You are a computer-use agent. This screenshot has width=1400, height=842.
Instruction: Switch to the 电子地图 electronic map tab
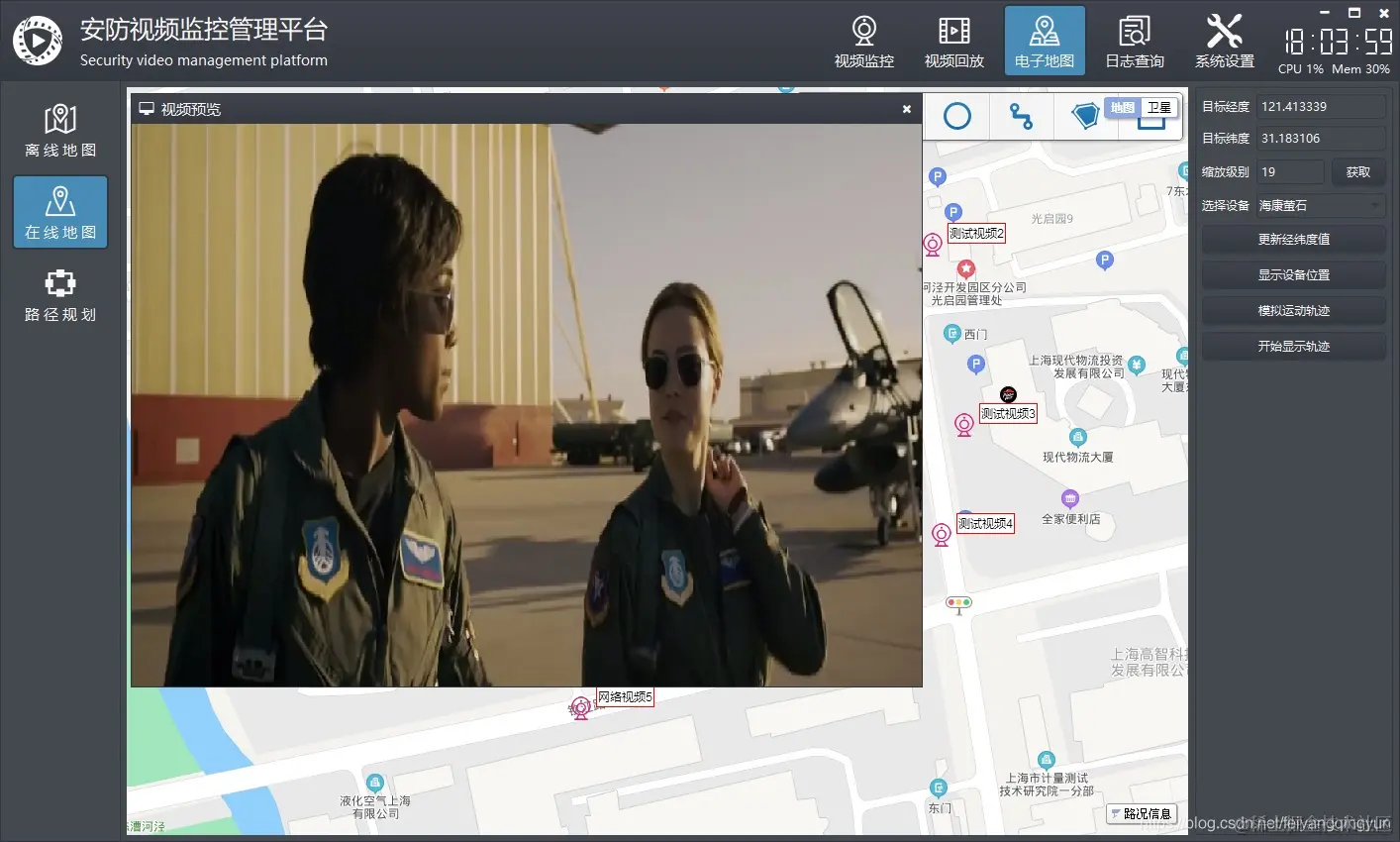pos(1045,41)
